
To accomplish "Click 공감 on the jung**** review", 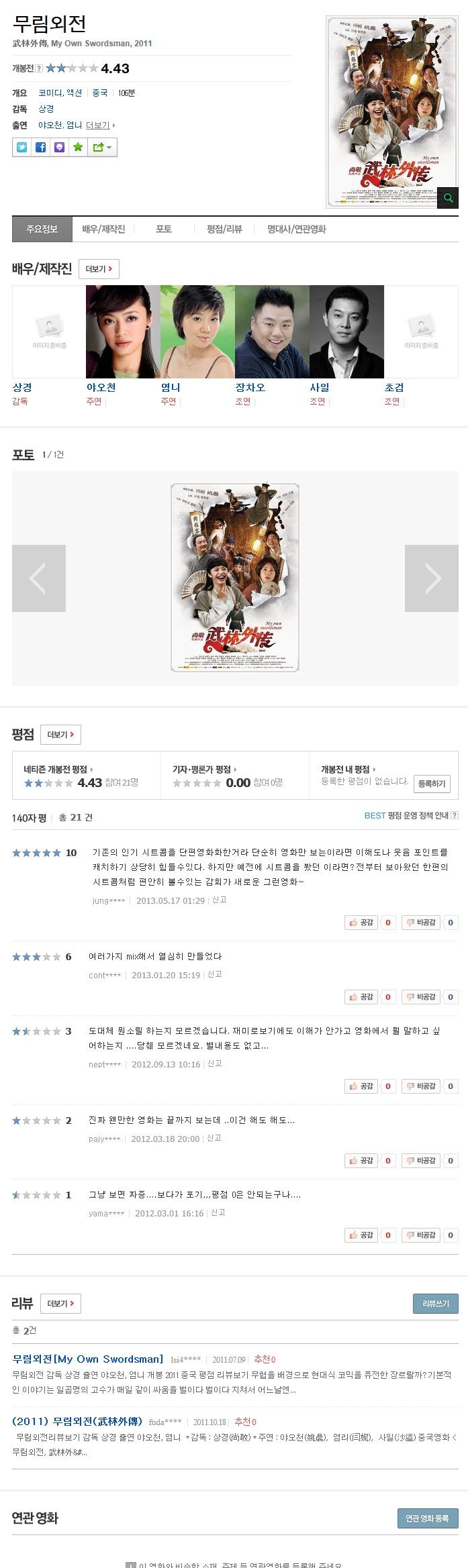I will tap(361, 922).
